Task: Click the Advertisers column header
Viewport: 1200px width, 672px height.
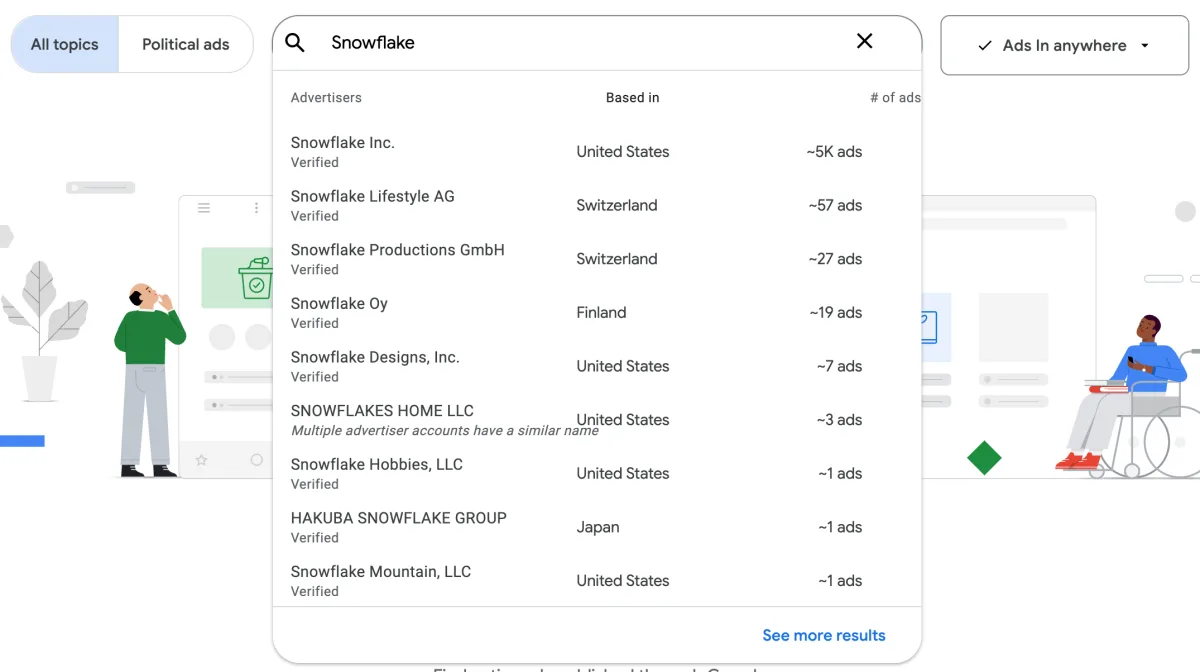Action: (326, 98)
